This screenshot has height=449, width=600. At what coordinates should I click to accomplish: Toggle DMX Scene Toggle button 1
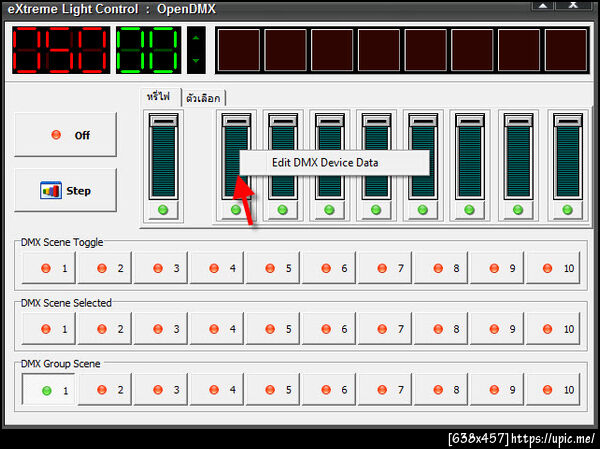(49, 268)
